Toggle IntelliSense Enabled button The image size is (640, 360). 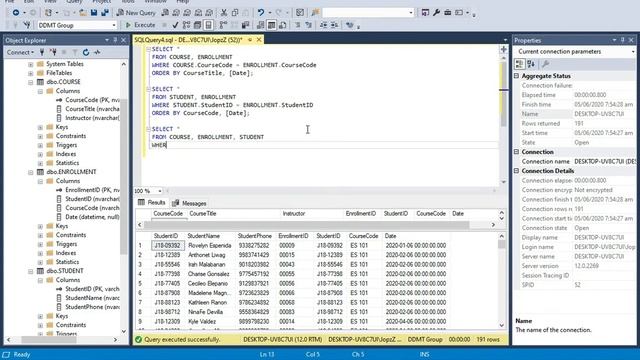coord(208,25)
